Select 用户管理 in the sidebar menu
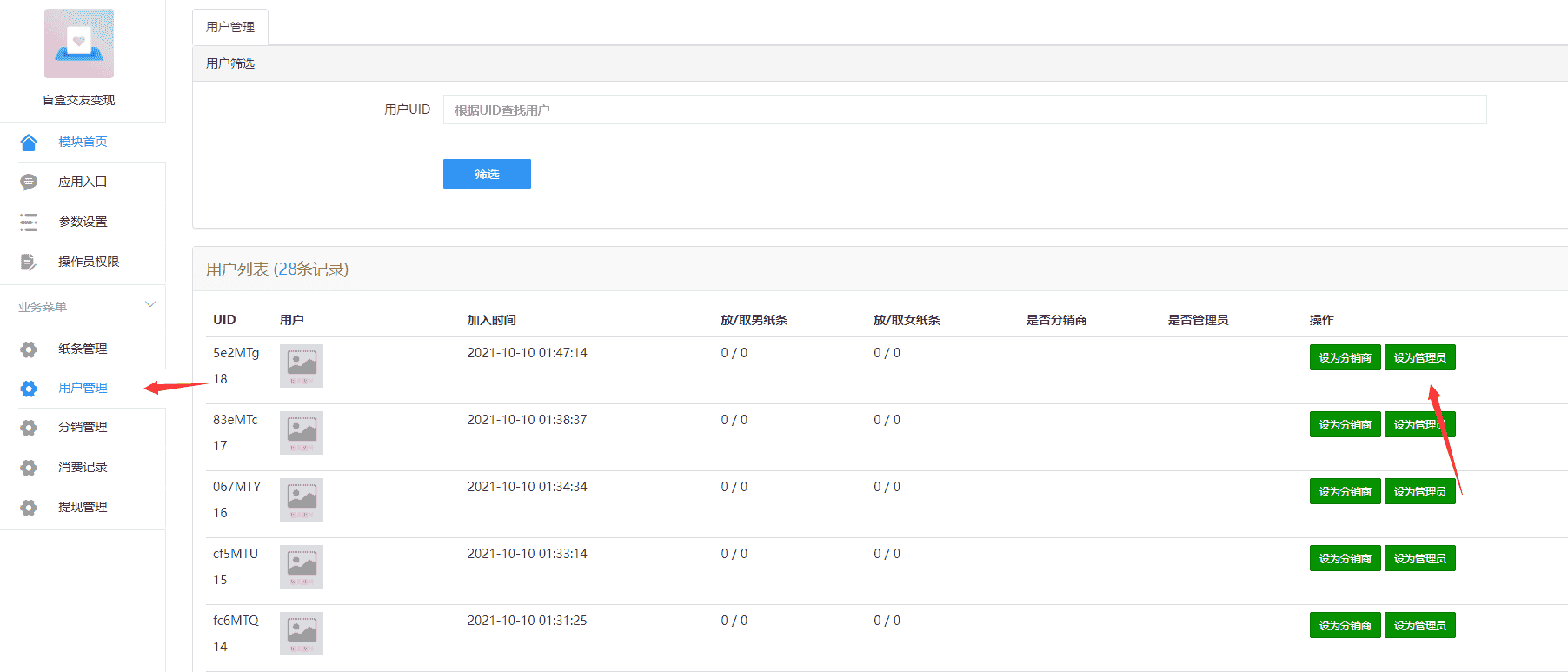The height and width of the screenshot is (672, 1568). tap(83, 388)
